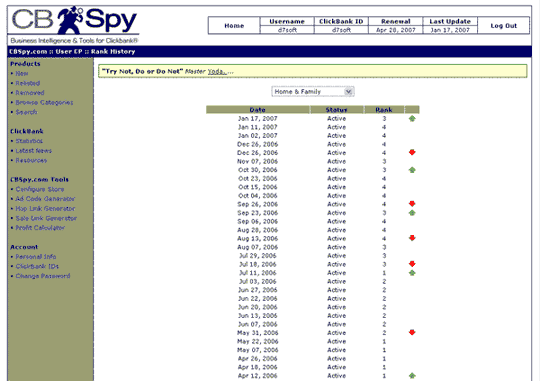Click the red down arrow for May 31, 2006
The image size is (540, 381).
(x=412, y=332)
